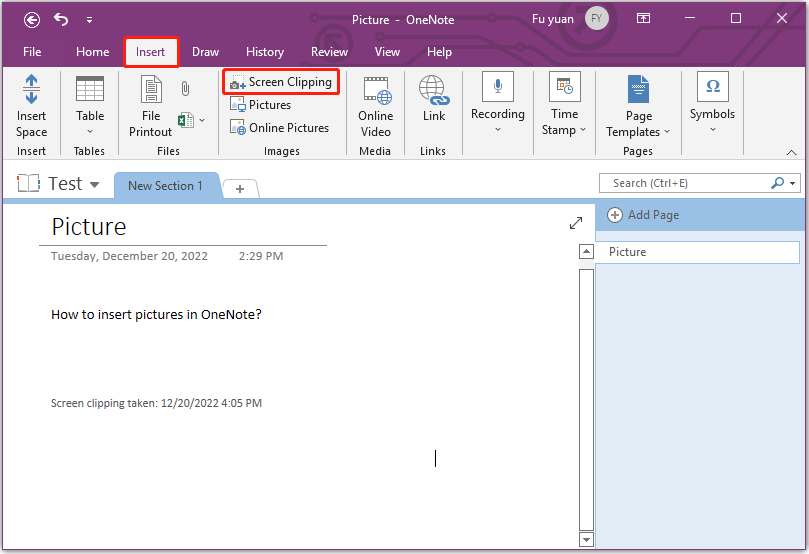Click the Excel Spreadsheet icon
Image resolution: width=809 pixels, height=554 pixels.
click(185, 120)
